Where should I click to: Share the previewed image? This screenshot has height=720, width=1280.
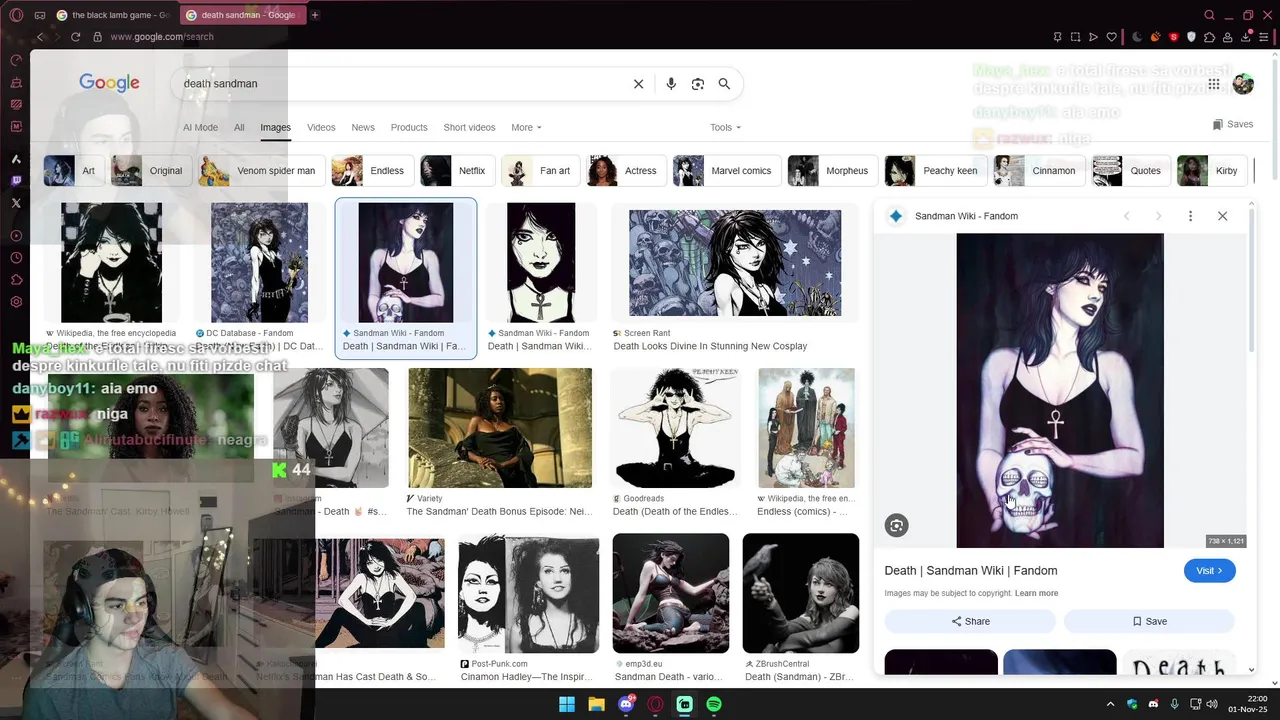click(970, 621)
